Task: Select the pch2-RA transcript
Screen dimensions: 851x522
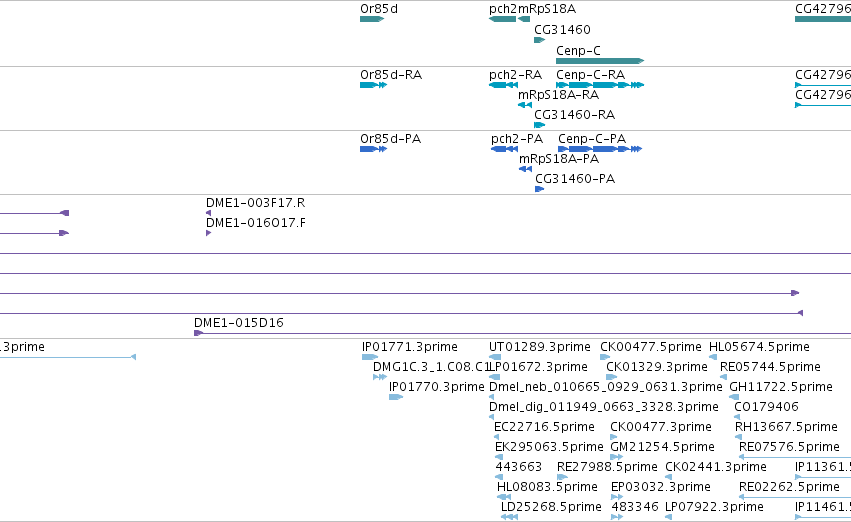Action: pyautogui.click(x=503, y=85)
